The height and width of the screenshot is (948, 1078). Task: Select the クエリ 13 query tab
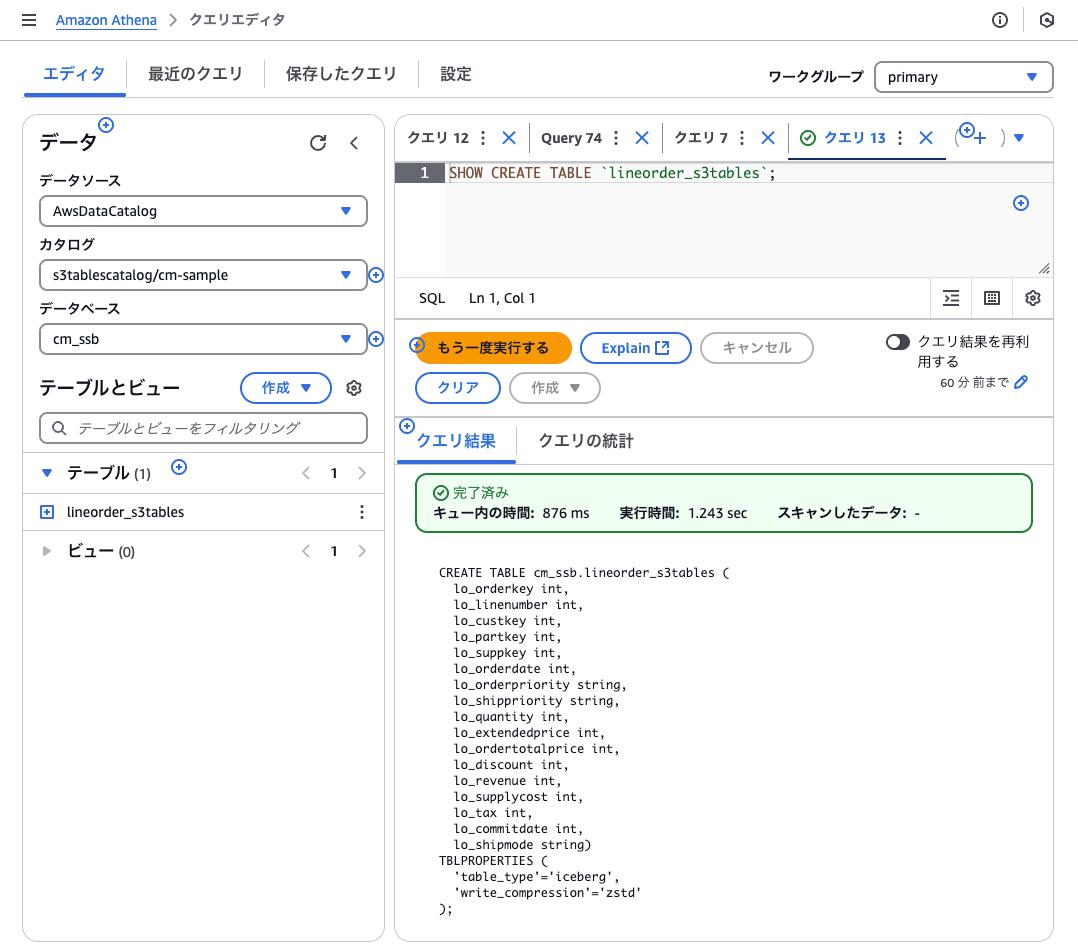coord(855,138)
